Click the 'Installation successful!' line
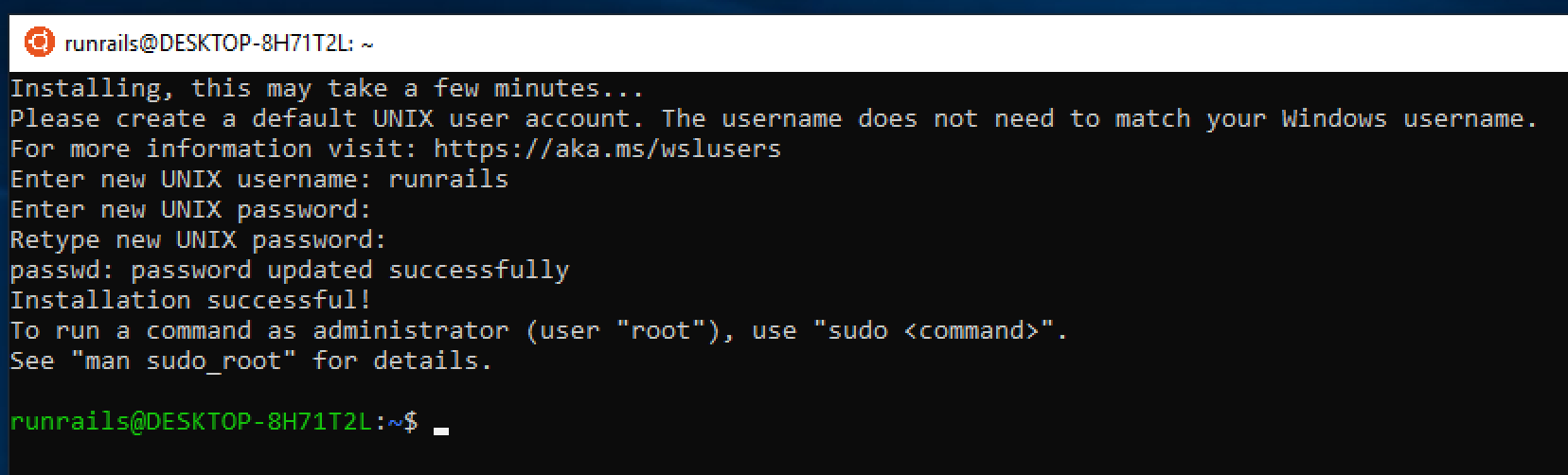Image resolution: width=1568 pixels, height=475 pixels. click(191, 300)
